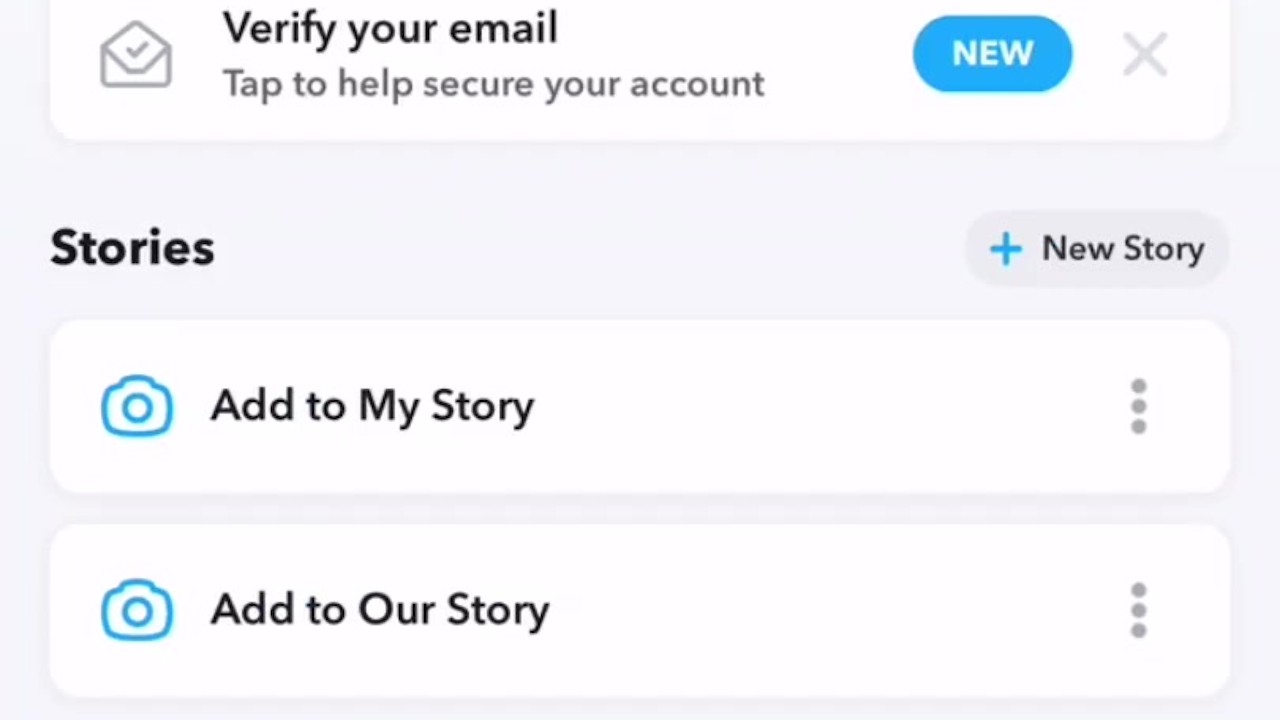This screenshot has height=720, width=1280.
Task: Click the blue NEW badge
Action: click(x=992, y=53)
